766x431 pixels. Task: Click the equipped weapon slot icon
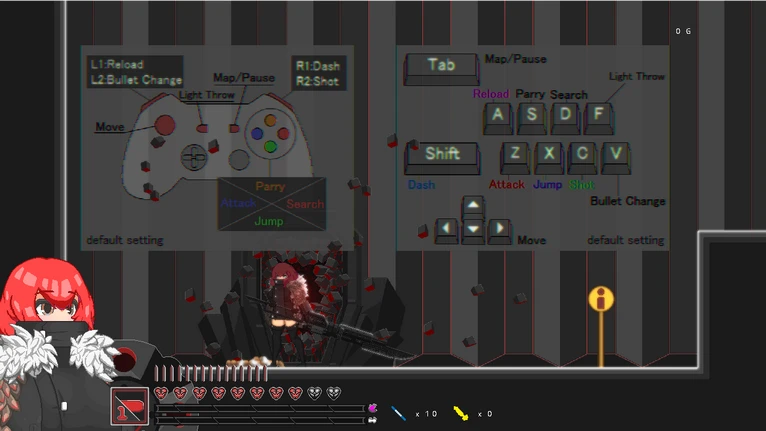(130, 408)
